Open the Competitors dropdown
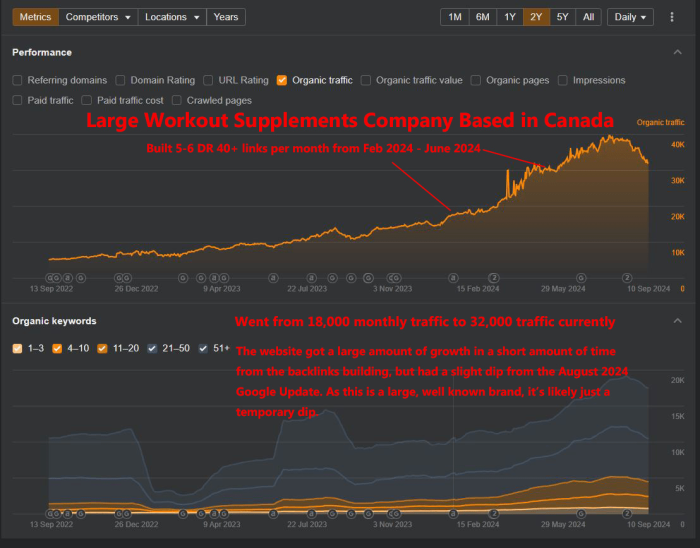 pyautogui.click(x=98, y=17)
